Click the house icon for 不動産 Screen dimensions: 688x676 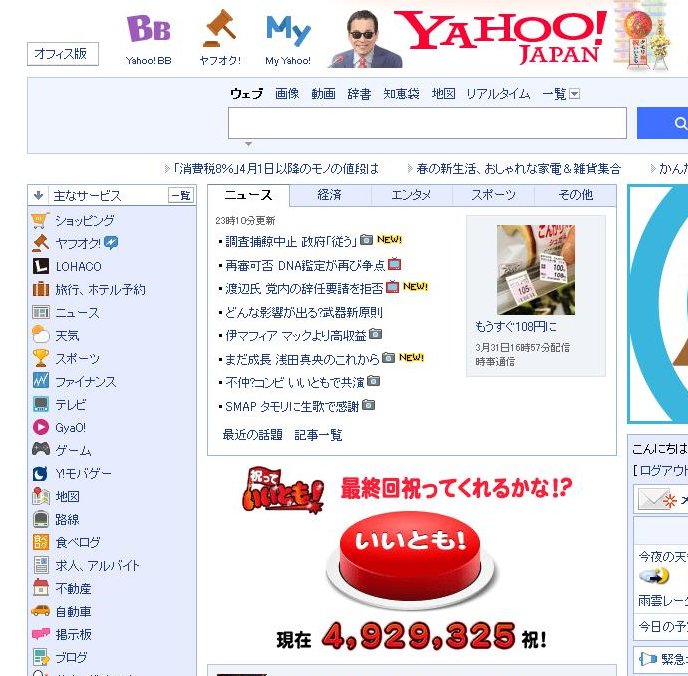pyautogui.click(x=40, y=588)
